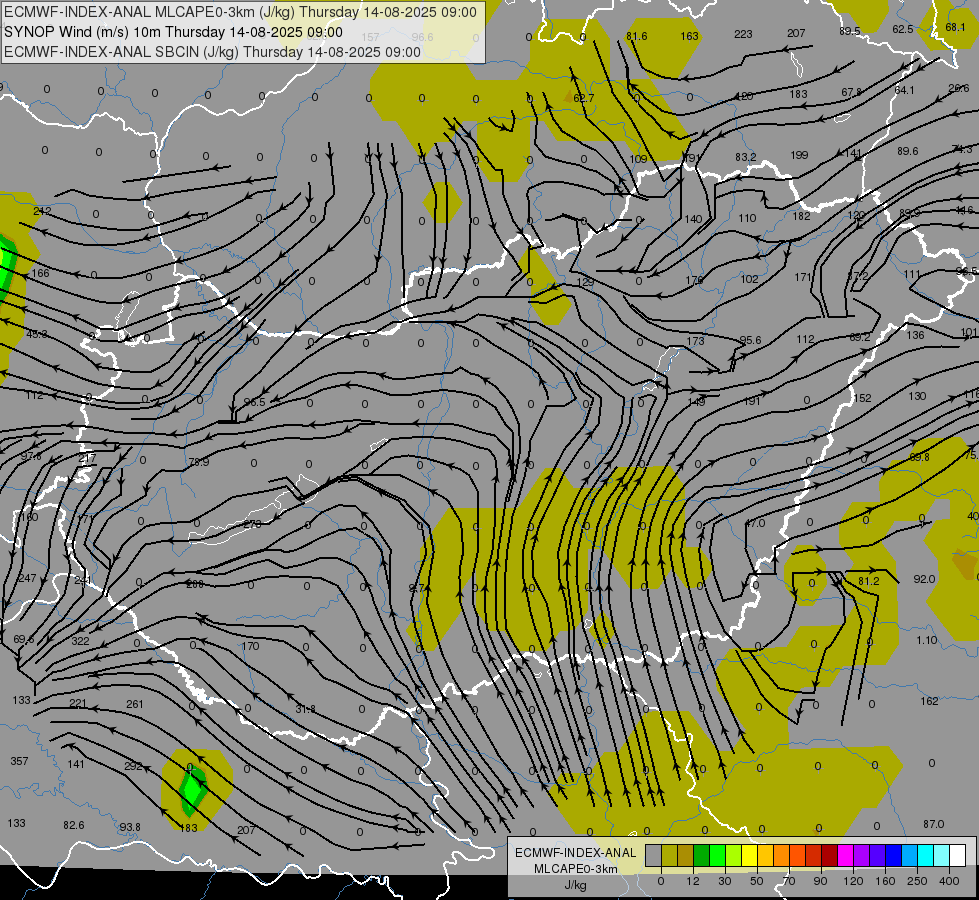Click the legend tick label 50

[x=757, y=881]
